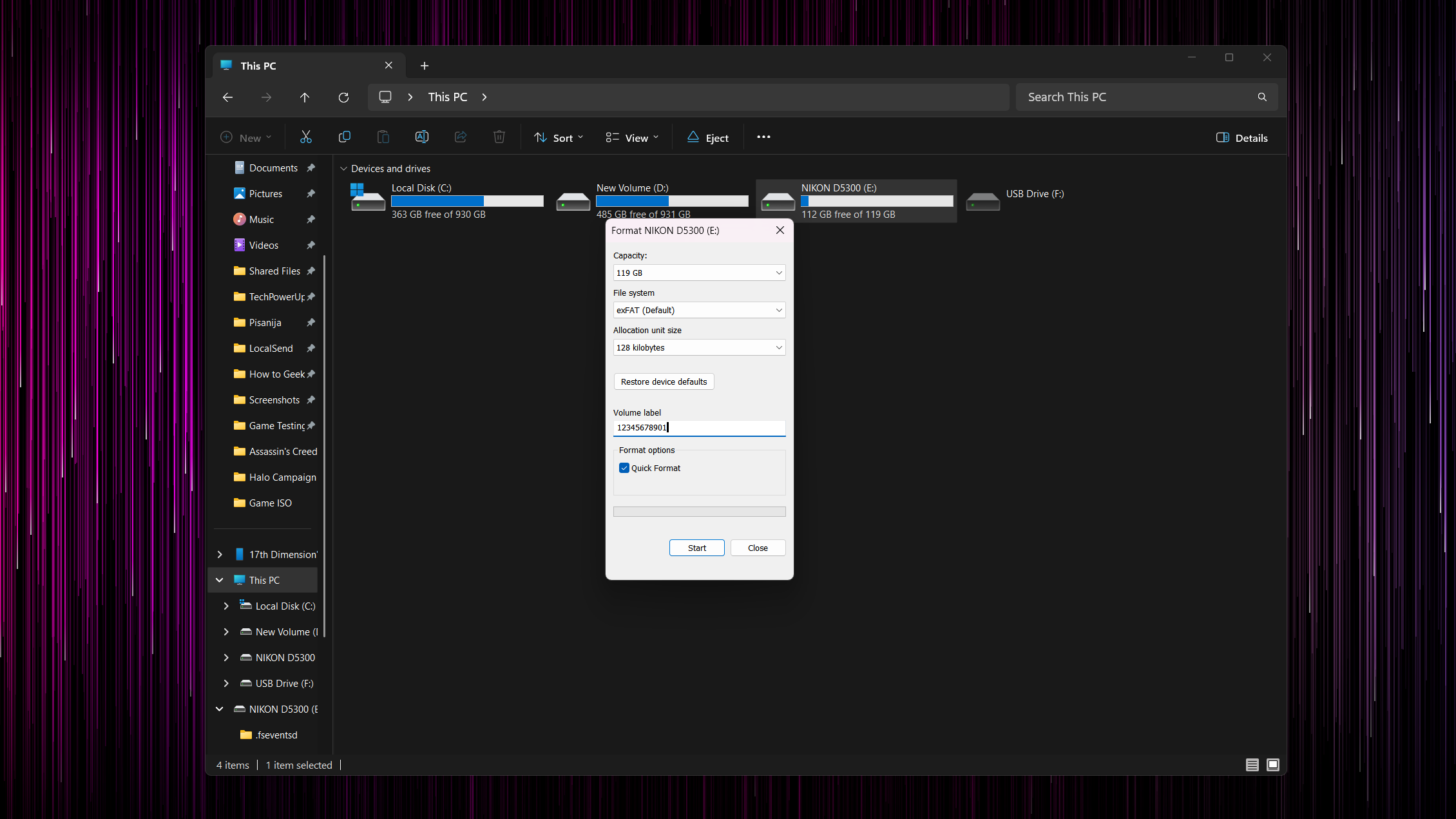Click the Copy icon in toolbar
Screen dimensions: 1456x819
(345, 137)
